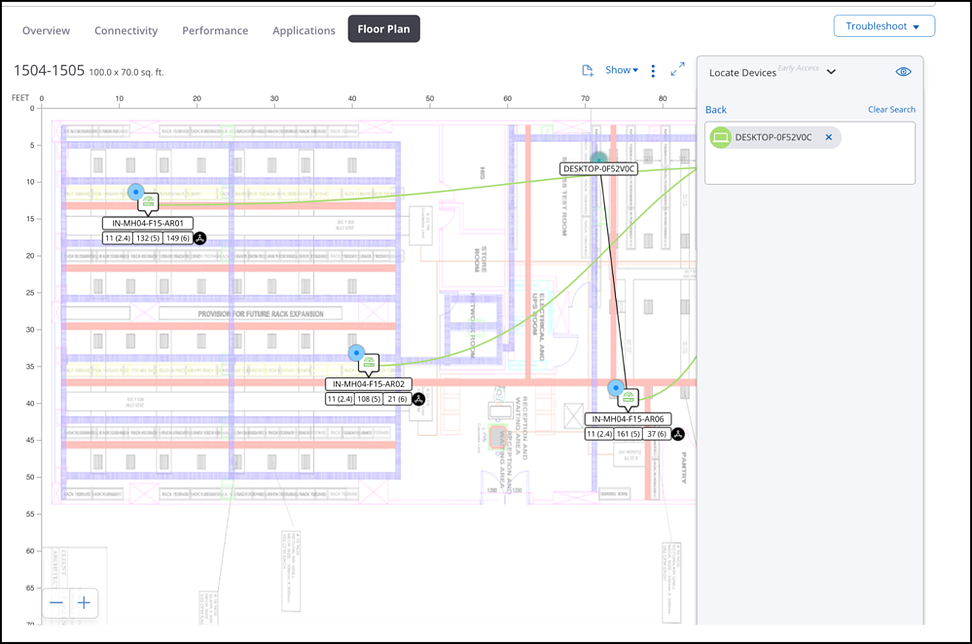Click AR06's 161 (5) radio badge
Viewport: 972px width, 644px height.
(628, 434)
